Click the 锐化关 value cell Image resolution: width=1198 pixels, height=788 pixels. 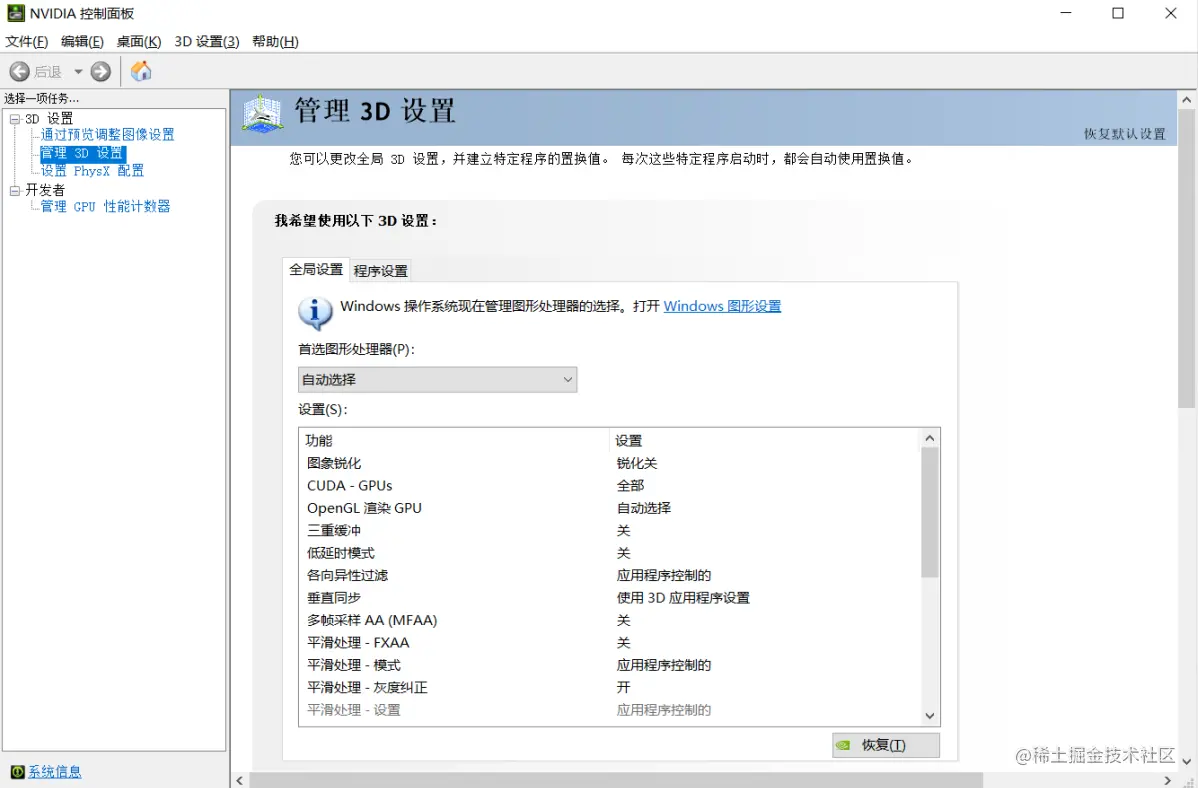tap(636, 463)
